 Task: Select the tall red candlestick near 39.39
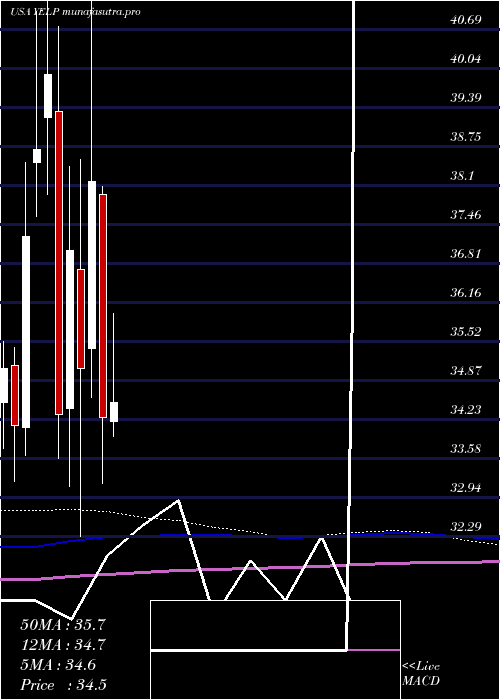(x=59, y=262)
